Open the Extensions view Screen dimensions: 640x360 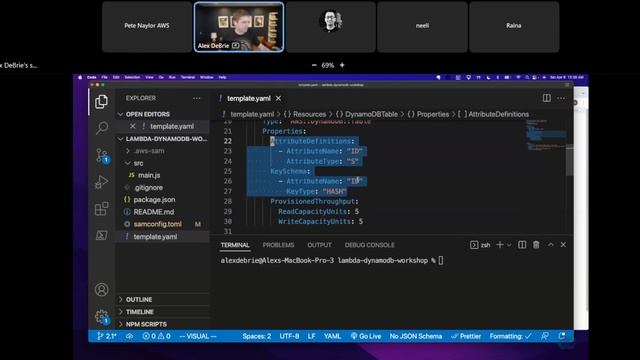coord(102,209)
